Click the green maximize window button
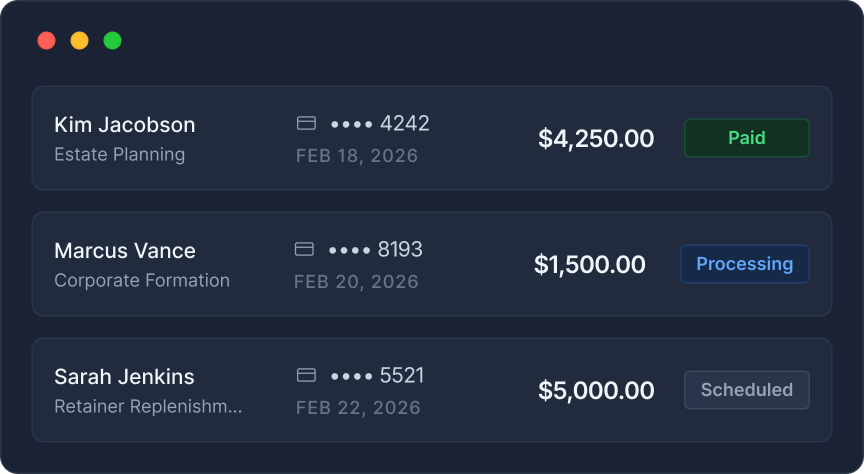 [113, 41]
